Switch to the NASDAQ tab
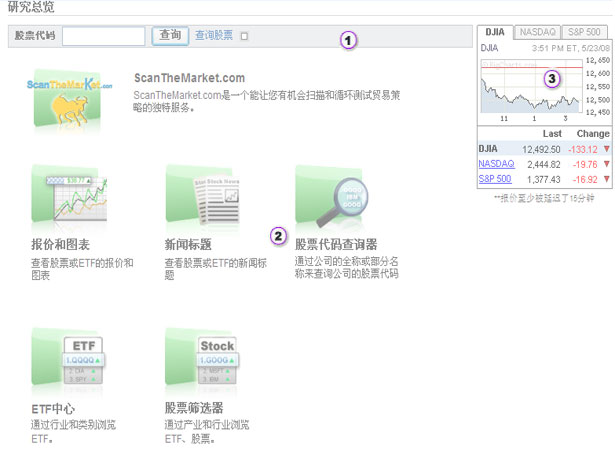This screenshot has height=471, width=615. click(x=537, y=32)
